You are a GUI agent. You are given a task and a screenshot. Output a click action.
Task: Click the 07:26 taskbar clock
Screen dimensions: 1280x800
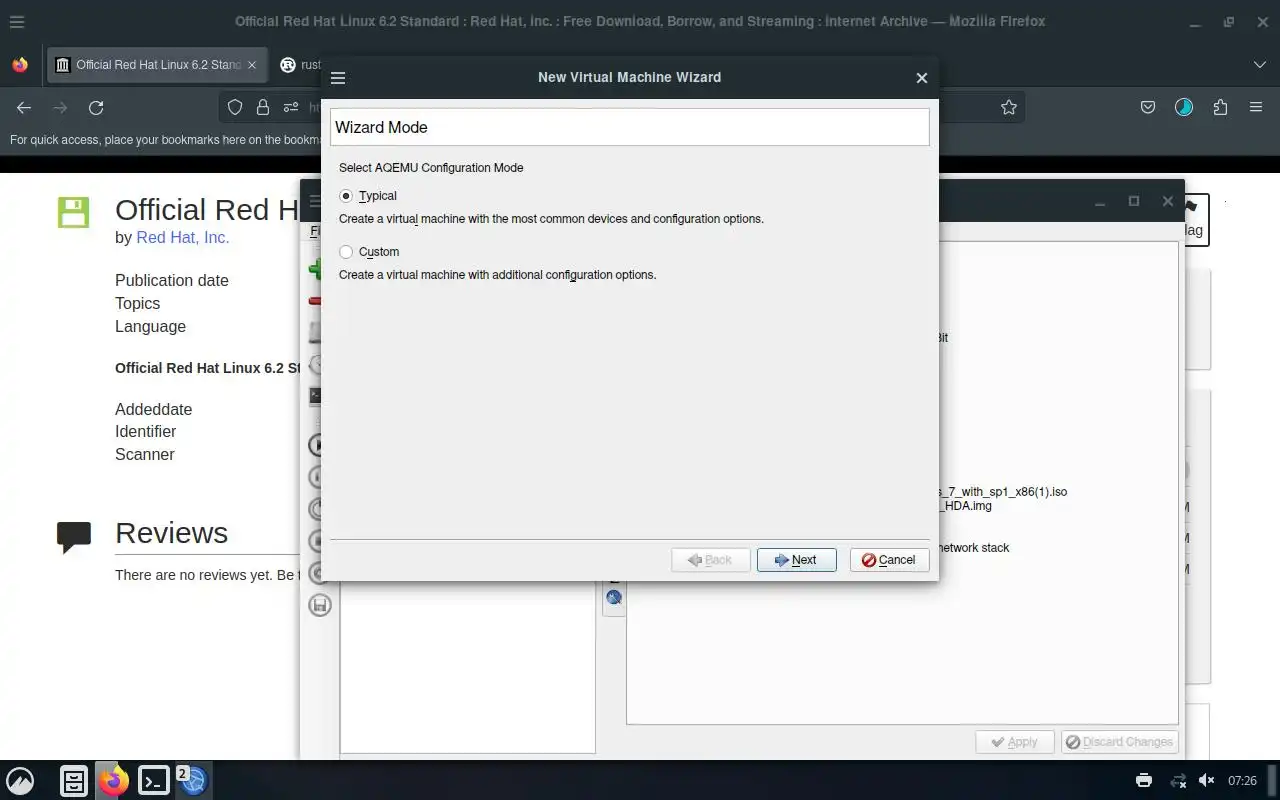[x=1242, y=781]
